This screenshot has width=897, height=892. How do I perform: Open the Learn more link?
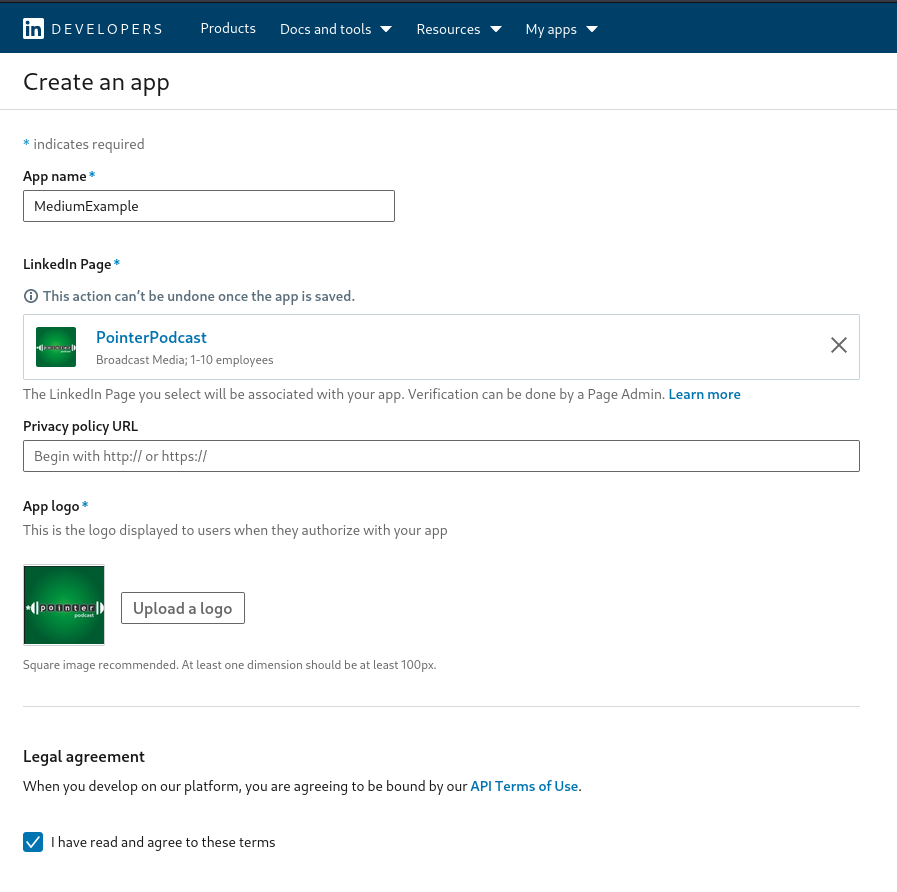tap(704, 394)
